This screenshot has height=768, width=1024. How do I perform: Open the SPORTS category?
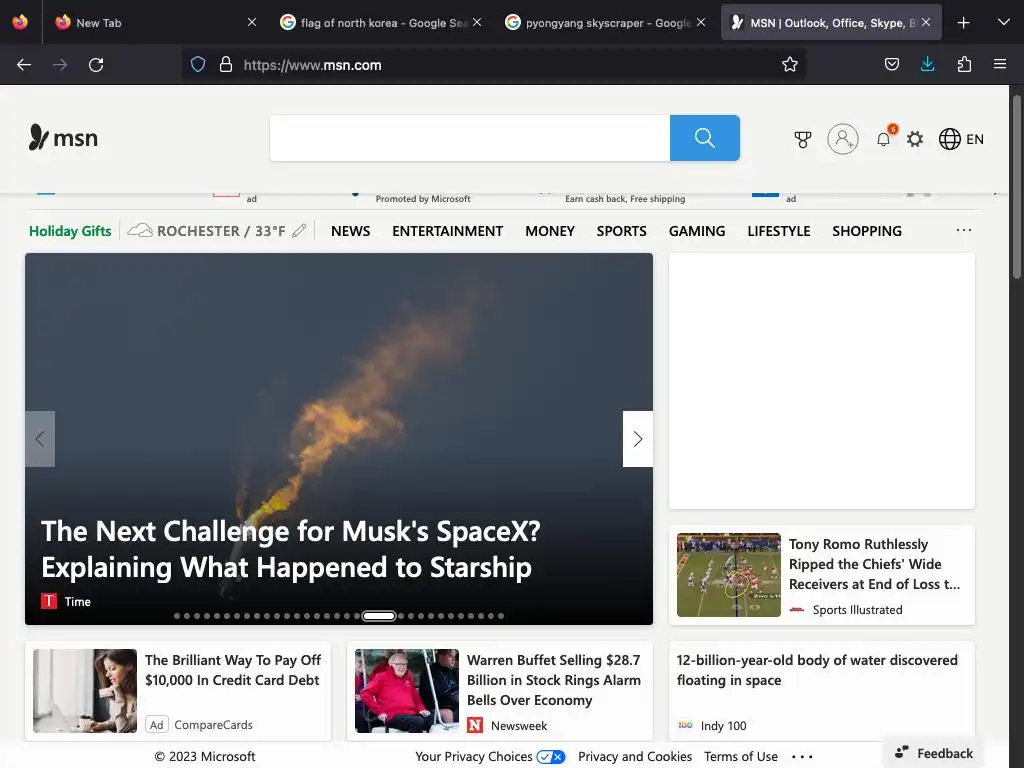pyautogui.click(x=622, y=231)
